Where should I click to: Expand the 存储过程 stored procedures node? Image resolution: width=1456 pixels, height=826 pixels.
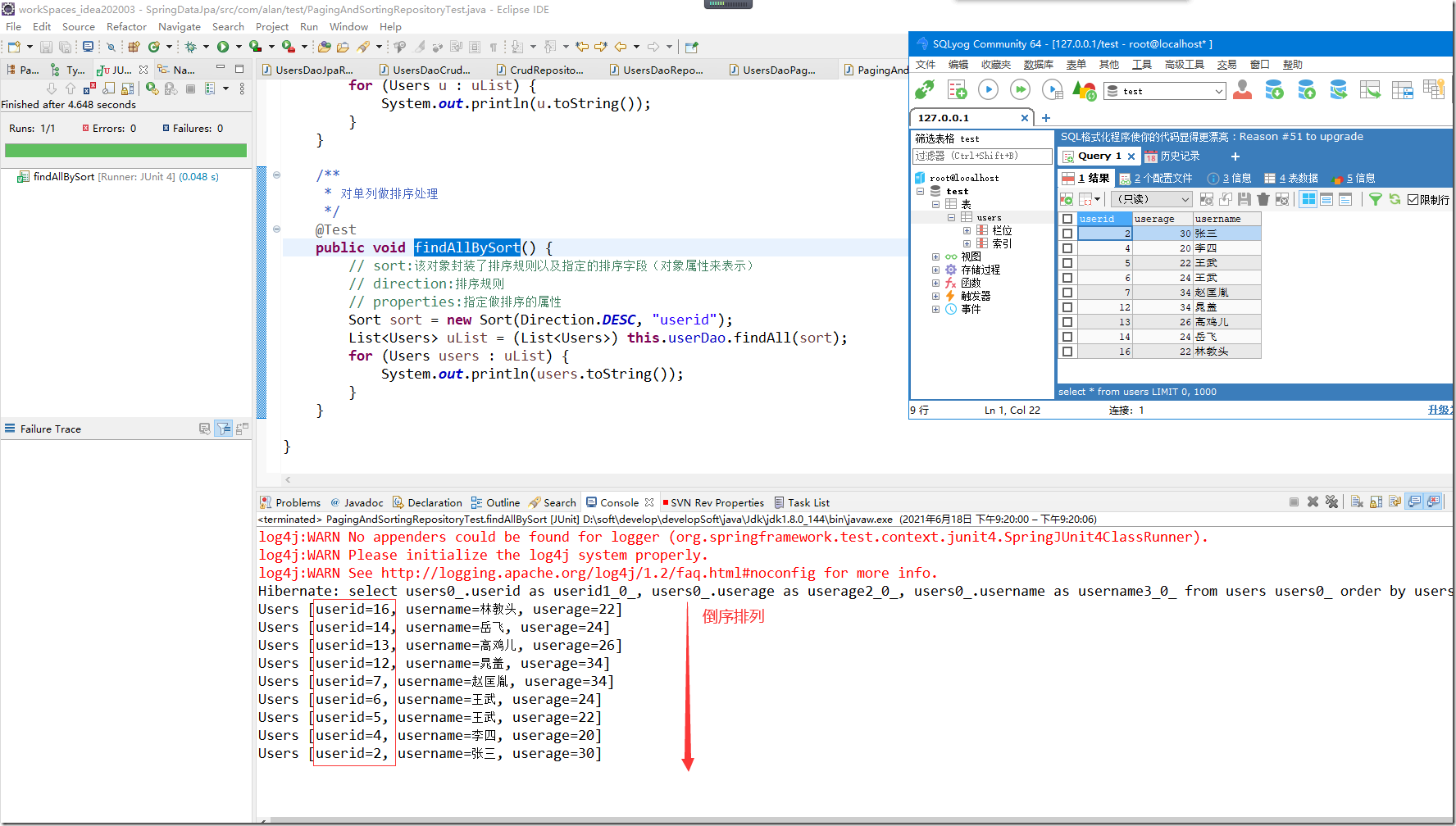pos(935,270)
